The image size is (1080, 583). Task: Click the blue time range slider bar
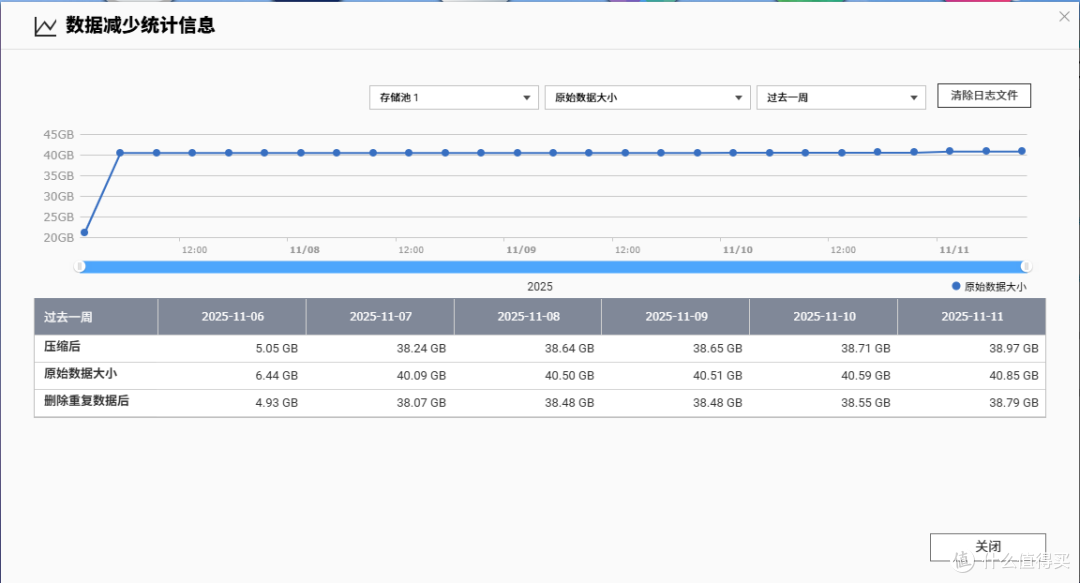[553, 266]
